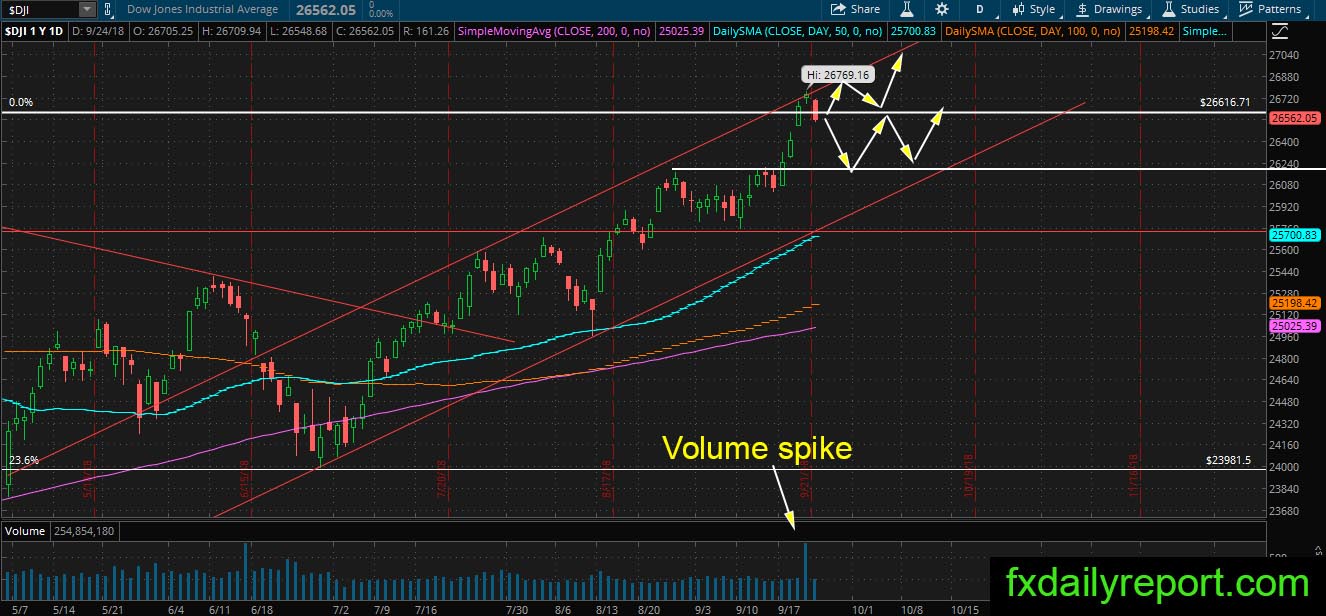
Task: Click the 23.6% Fibonacci level label
Action: (x=23, y=460)
